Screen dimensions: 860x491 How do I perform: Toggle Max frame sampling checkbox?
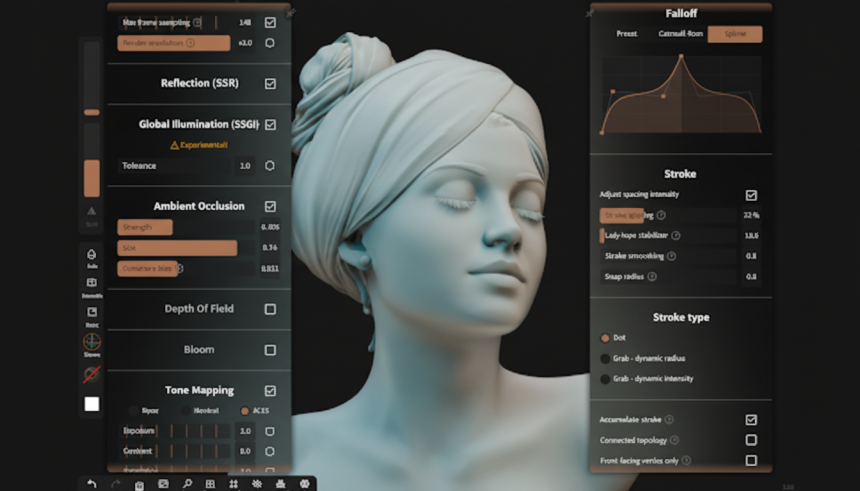(270, 22)
